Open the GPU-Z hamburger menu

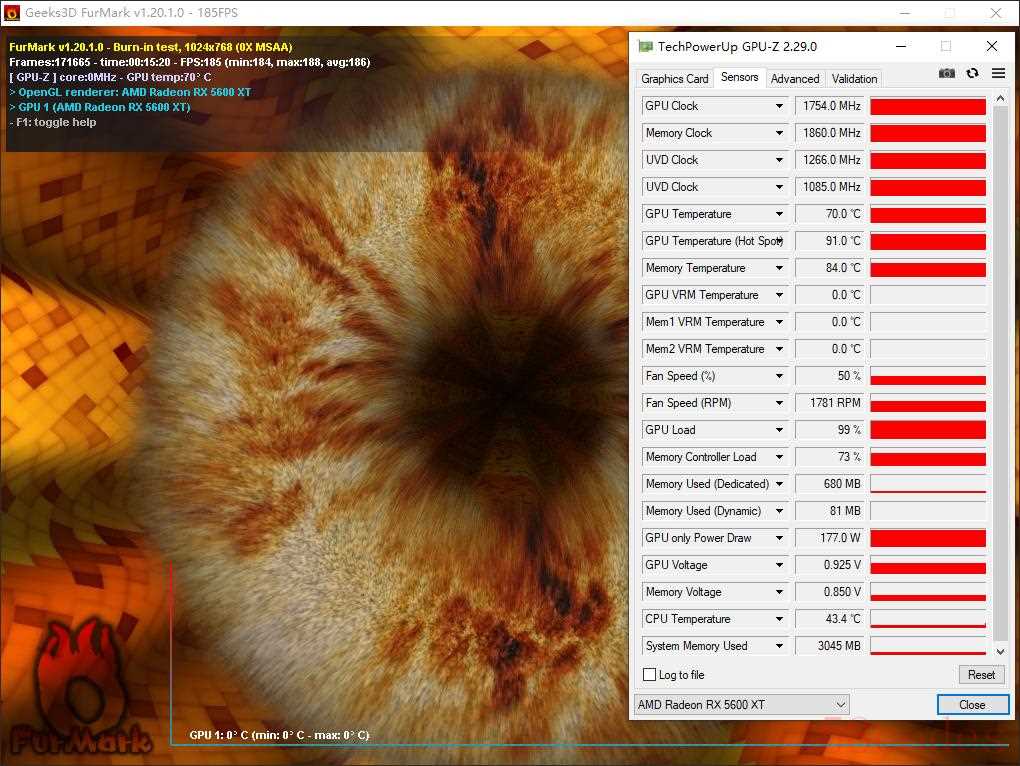click(x=999, y=73)
